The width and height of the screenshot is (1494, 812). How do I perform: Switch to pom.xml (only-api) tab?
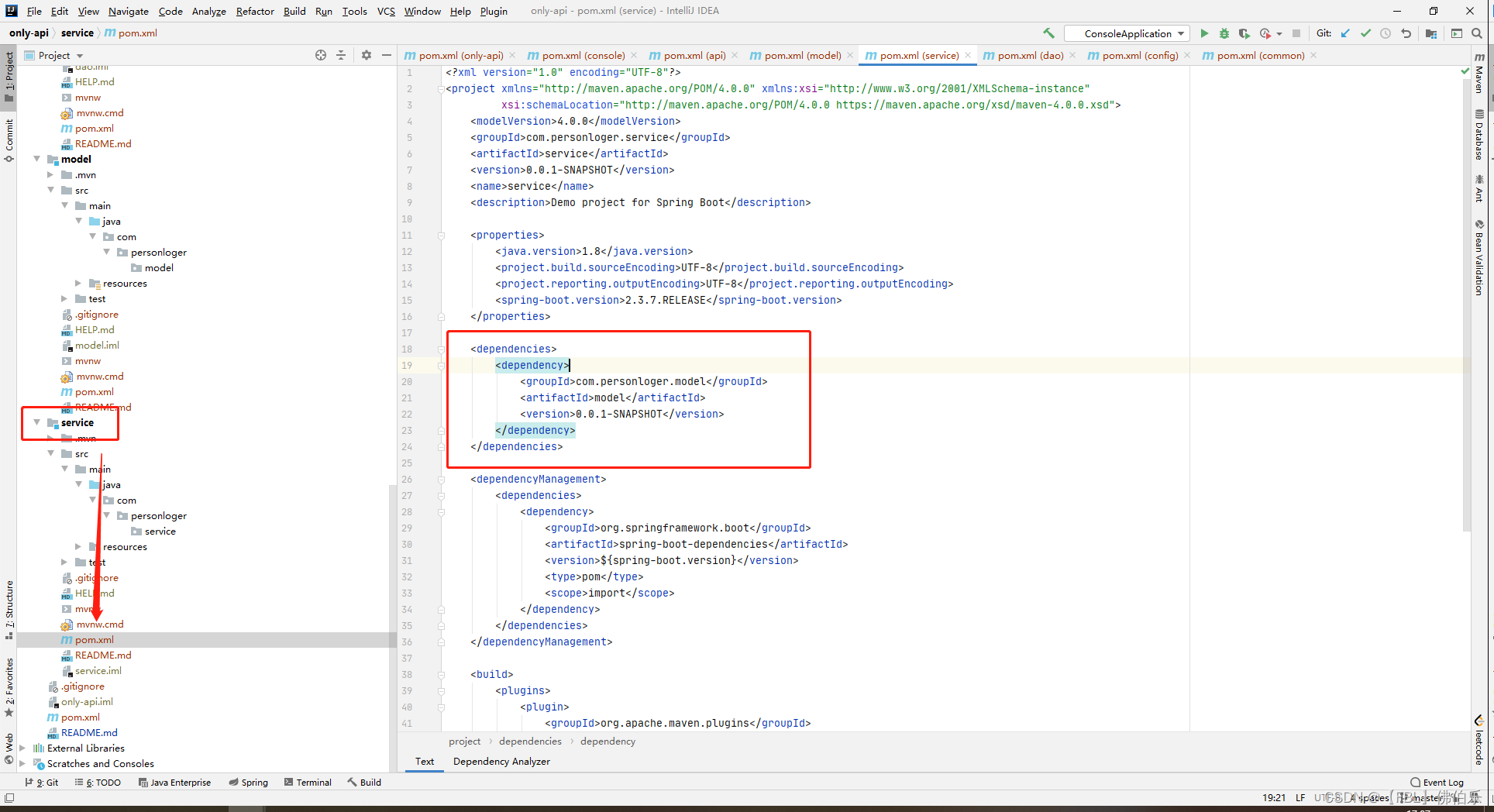(x=454, y=55)
